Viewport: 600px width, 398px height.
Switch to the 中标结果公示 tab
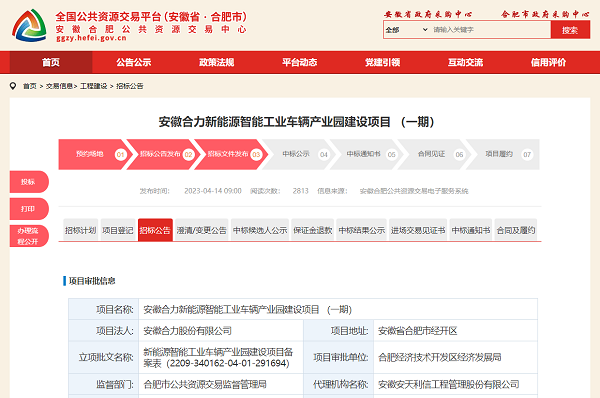(x=362, y=230)
